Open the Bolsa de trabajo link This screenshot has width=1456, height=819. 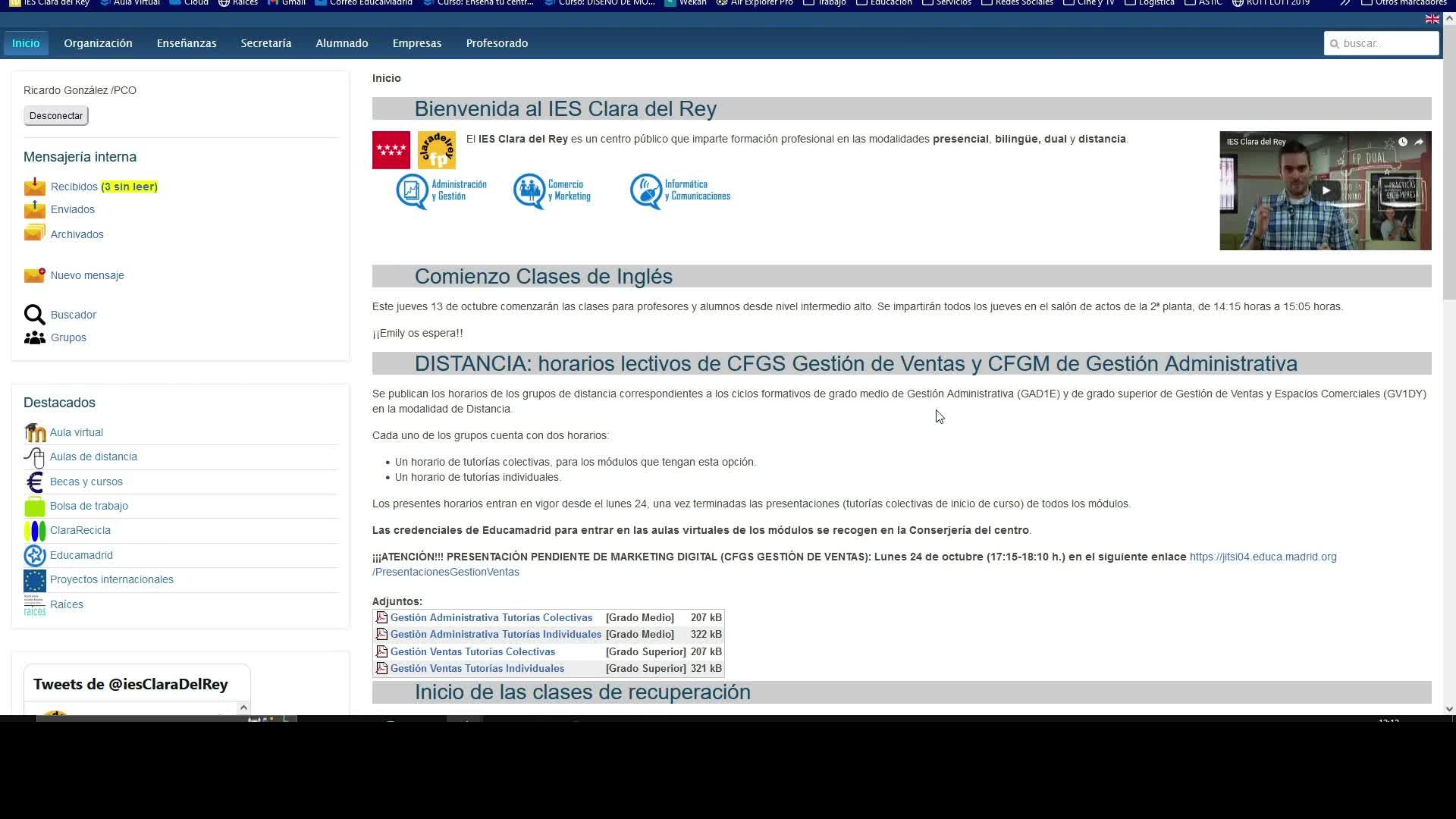click(89, 506)
